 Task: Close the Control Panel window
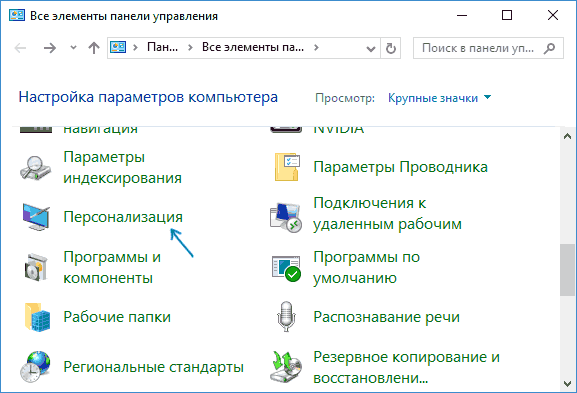553,15
